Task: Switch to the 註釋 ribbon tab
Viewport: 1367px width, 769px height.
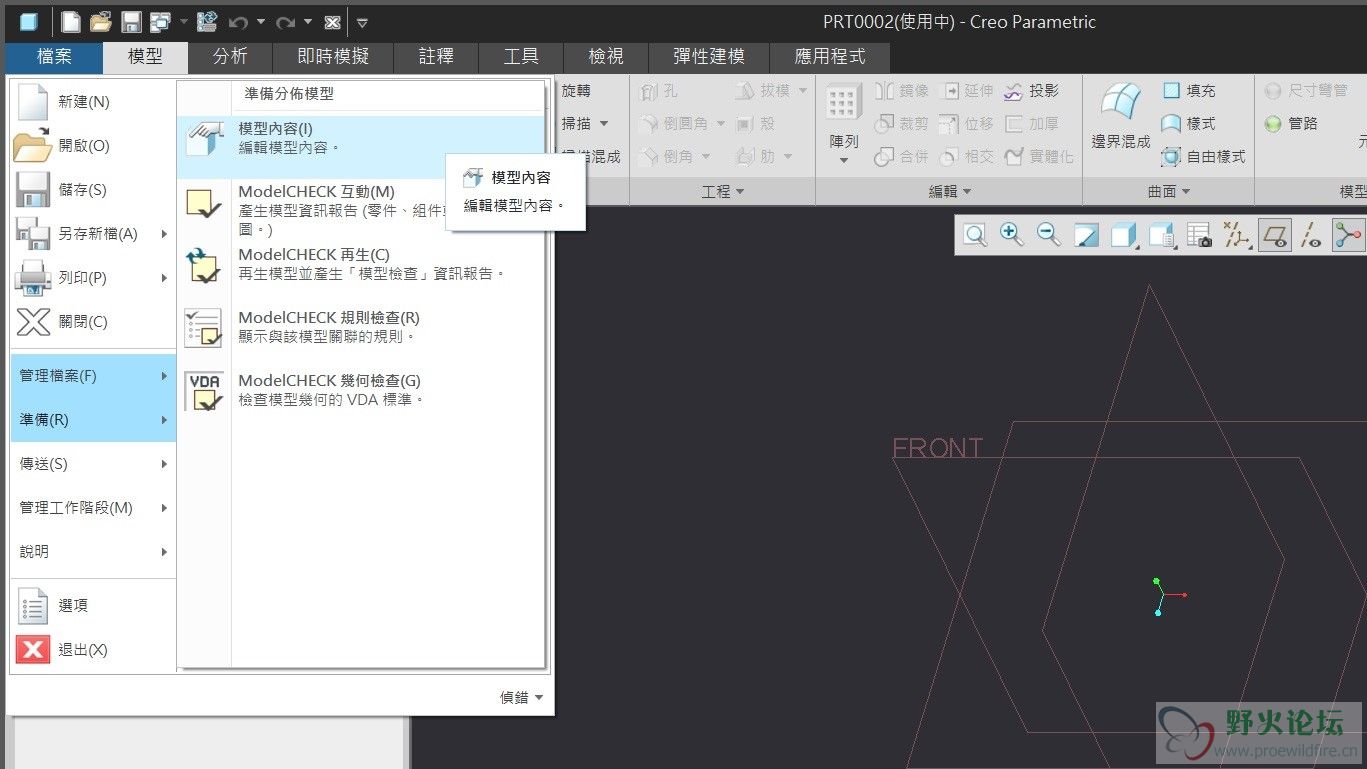Action: [436, 57]
